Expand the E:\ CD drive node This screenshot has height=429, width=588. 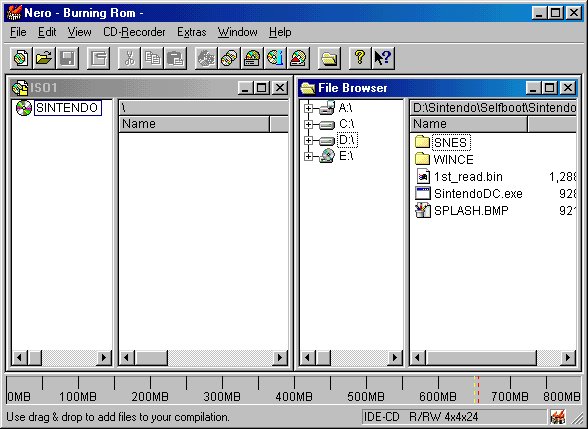[308, 156]
